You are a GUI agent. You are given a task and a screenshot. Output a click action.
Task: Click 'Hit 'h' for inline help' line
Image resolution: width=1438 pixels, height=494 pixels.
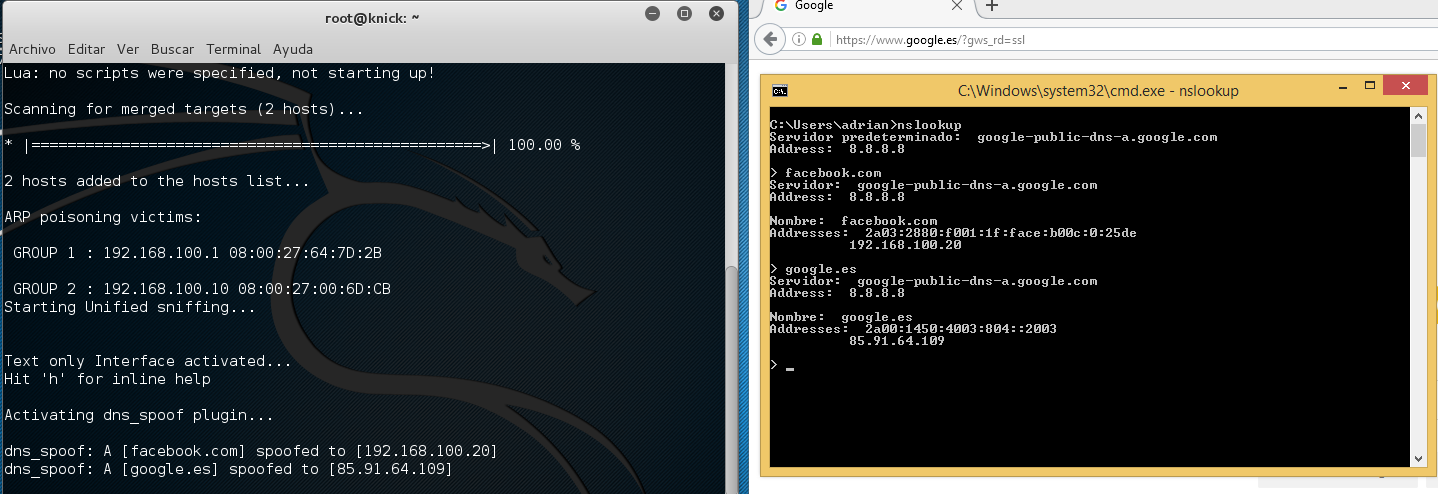point(107,379)
